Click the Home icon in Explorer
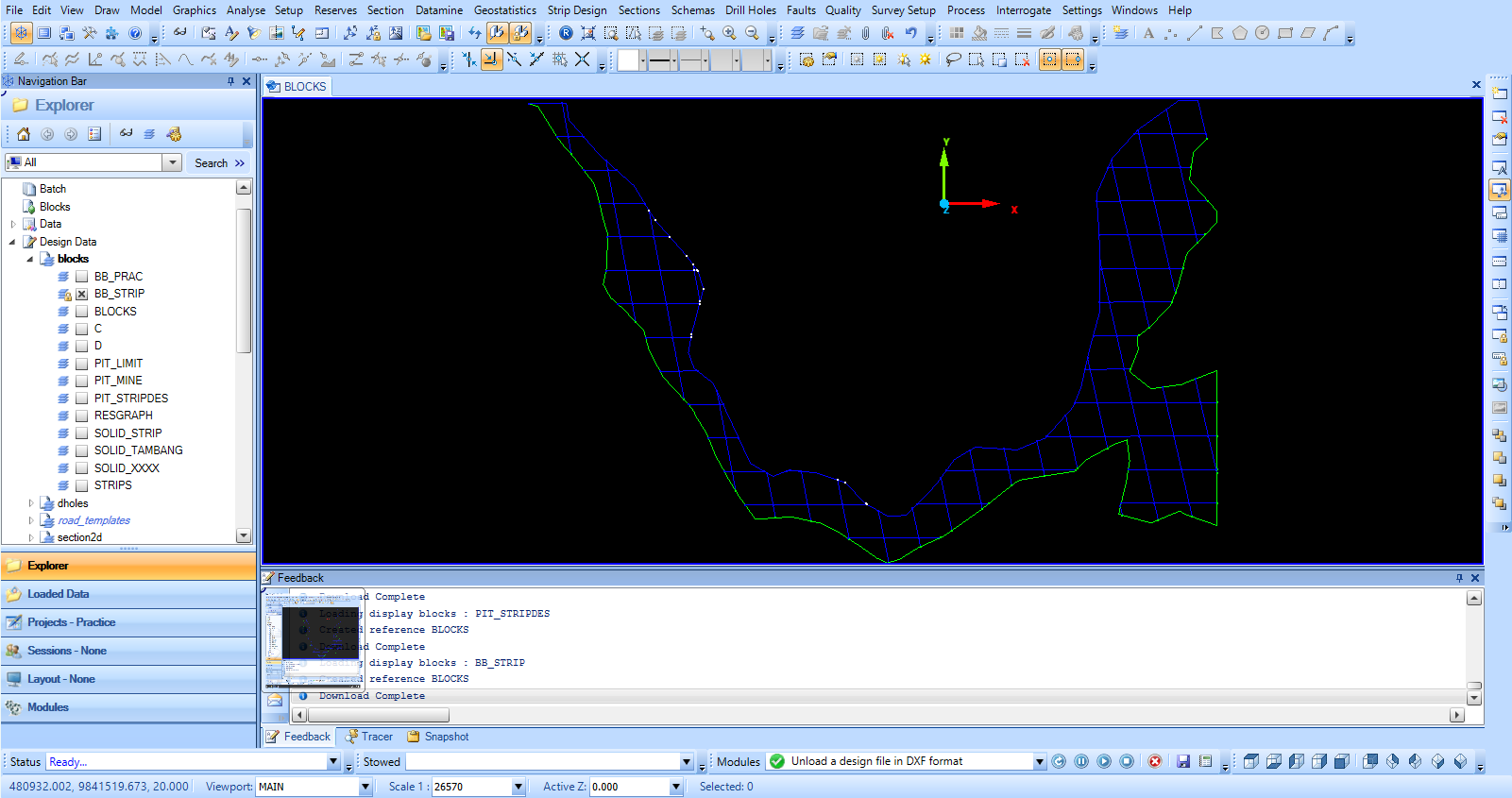 click(24, 134)
